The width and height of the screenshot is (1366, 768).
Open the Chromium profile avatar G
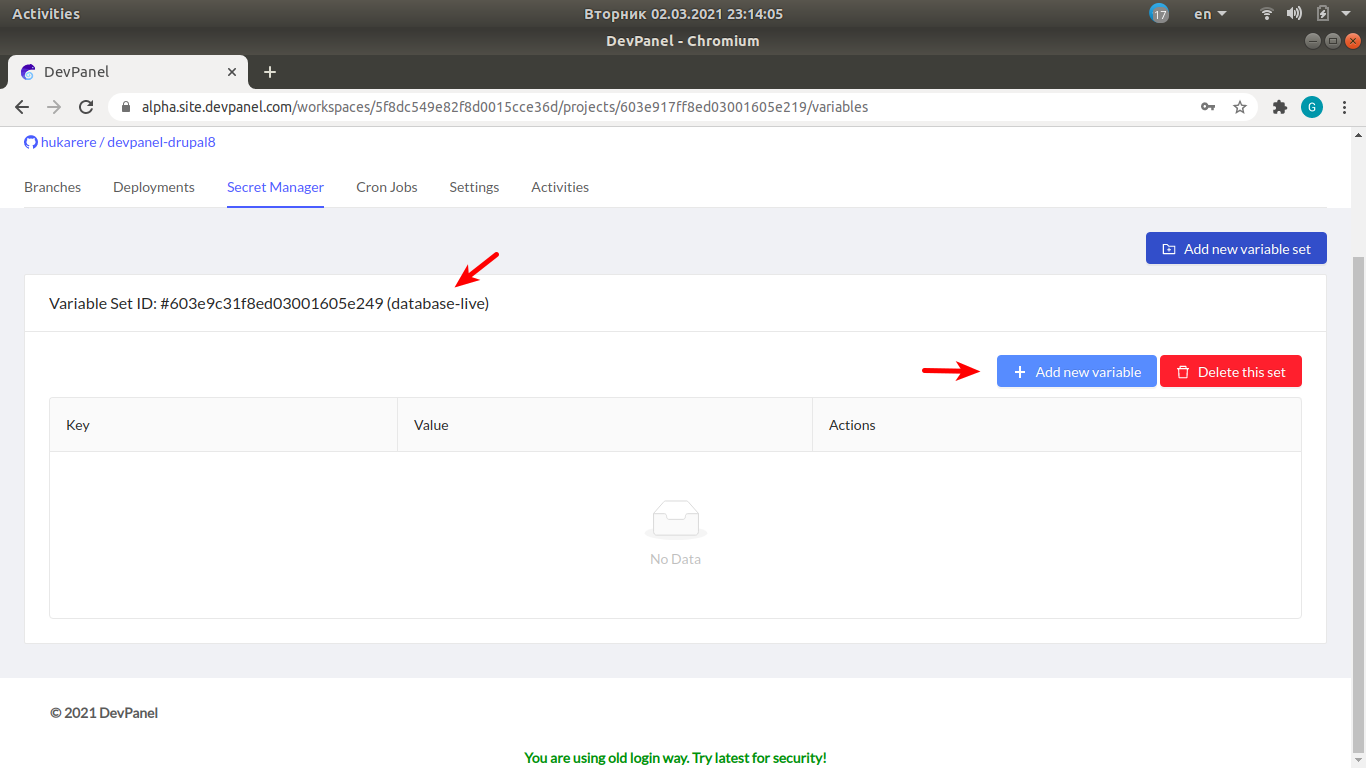point(1312,106)
